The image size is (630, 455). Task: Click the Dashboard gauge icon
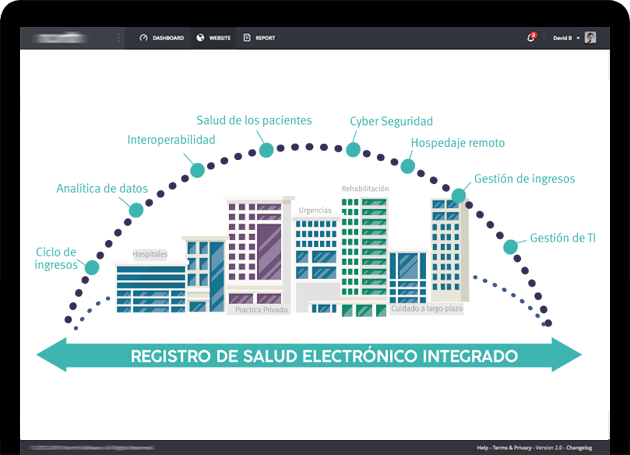coord(144,38)
